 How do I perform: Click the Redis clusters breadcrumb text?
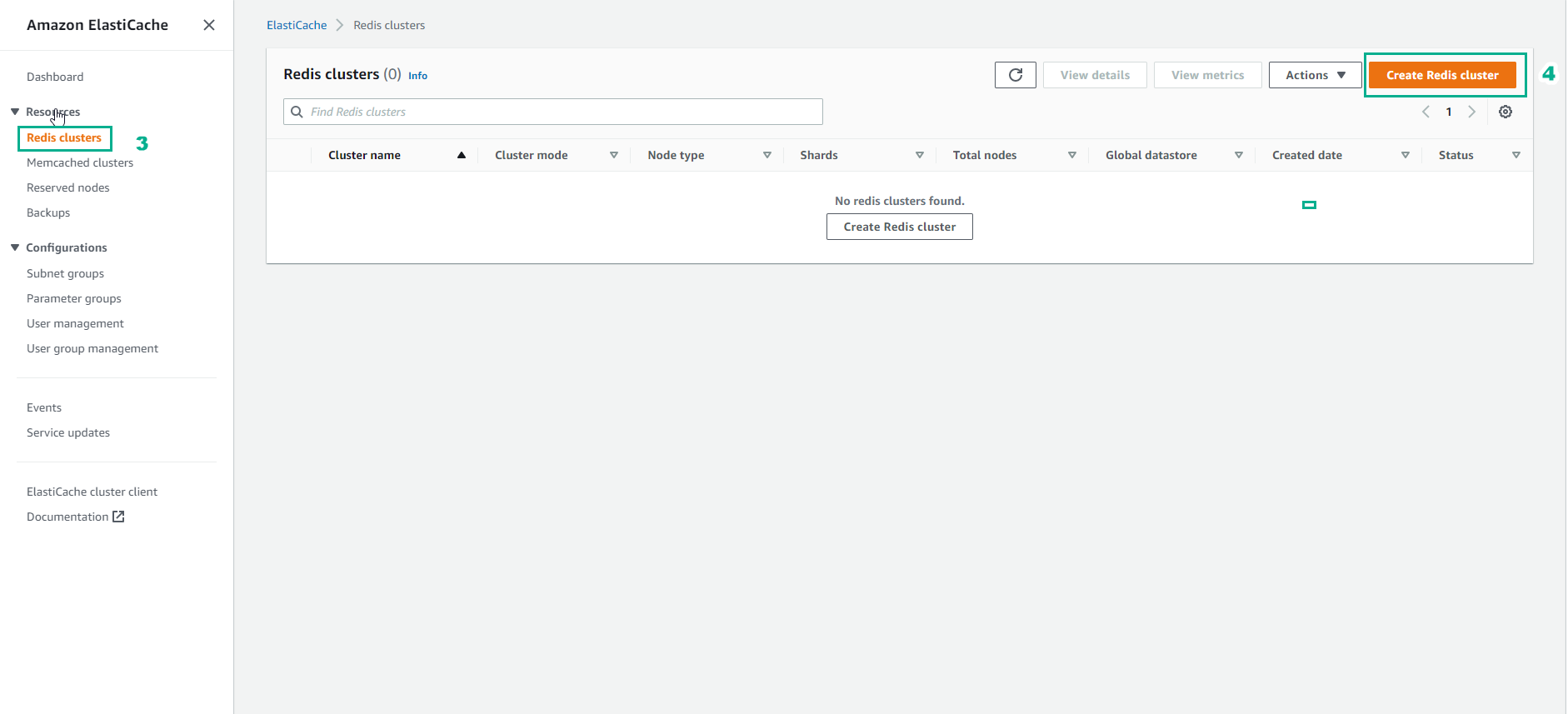tap(389, 25)
